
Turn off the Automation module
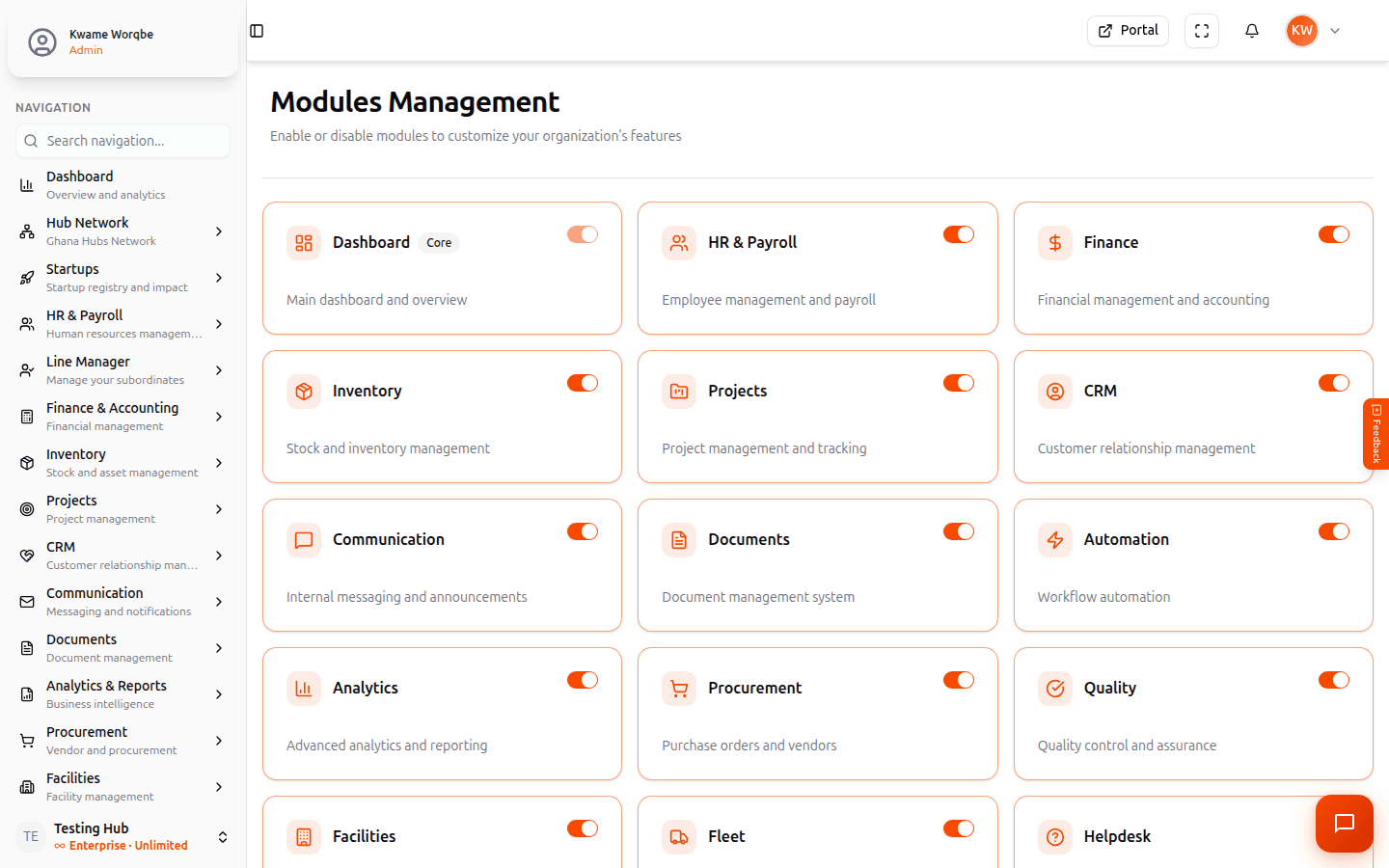(1334, 531)
